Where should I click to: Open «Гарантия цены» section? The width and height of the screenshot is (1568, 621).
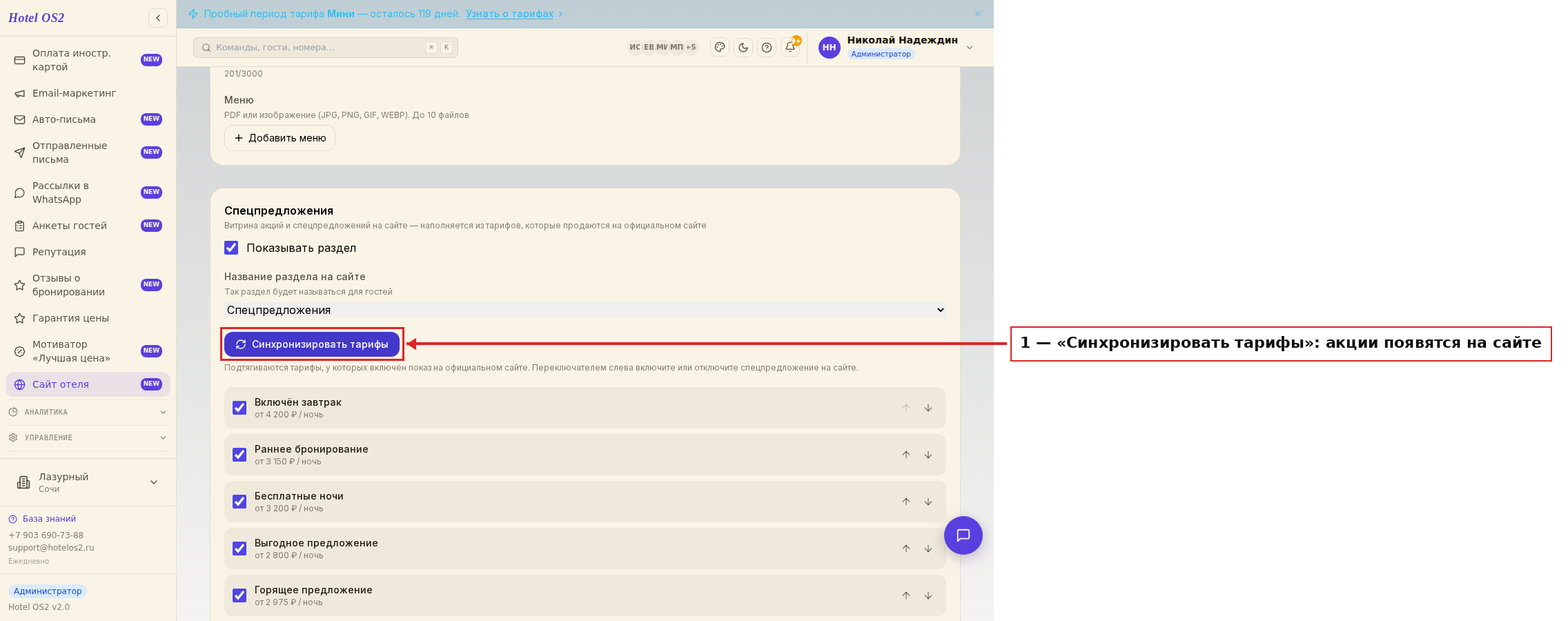point(88,318)
